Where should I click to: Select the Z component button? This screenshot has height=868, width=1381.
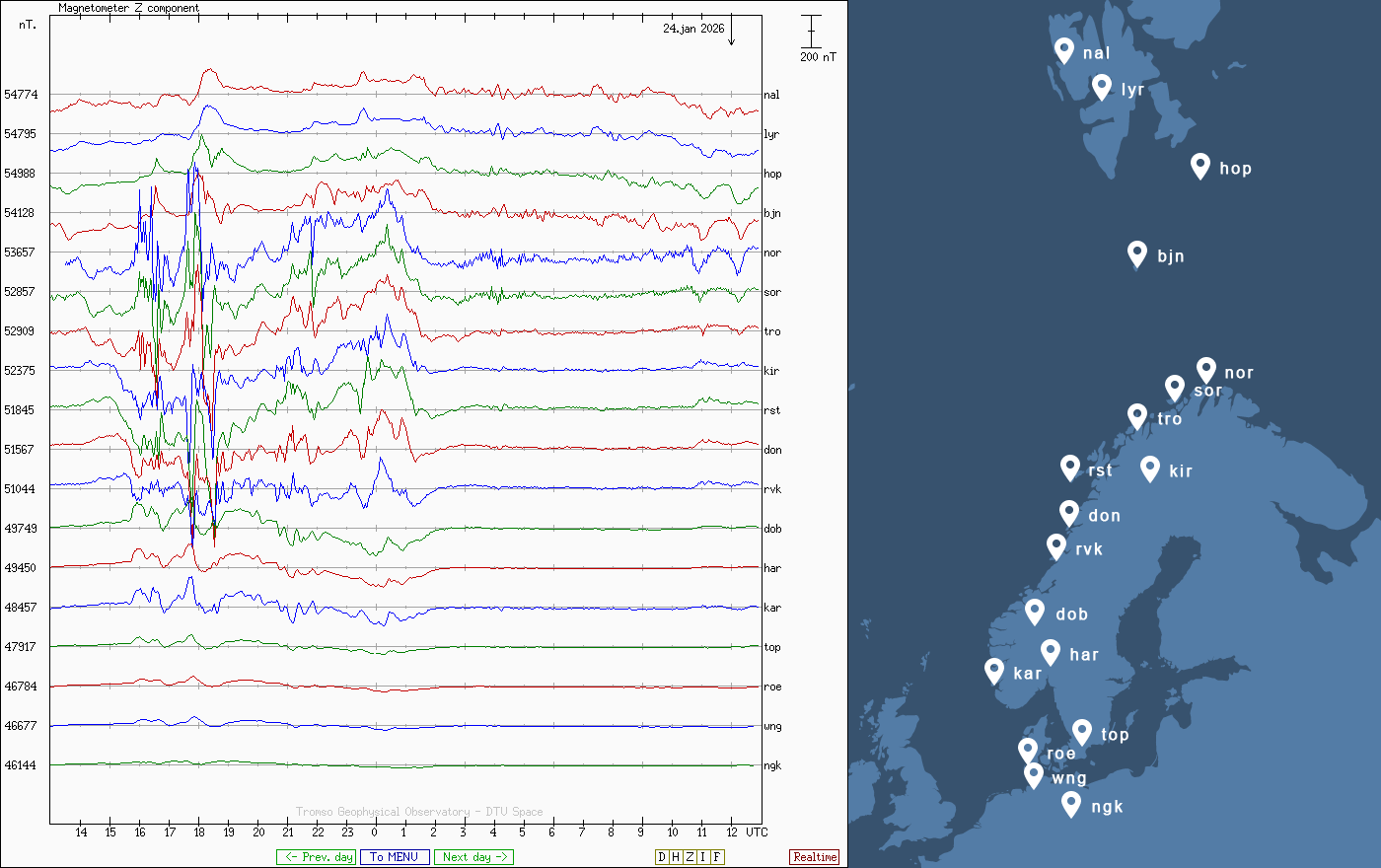pos(690,857)
